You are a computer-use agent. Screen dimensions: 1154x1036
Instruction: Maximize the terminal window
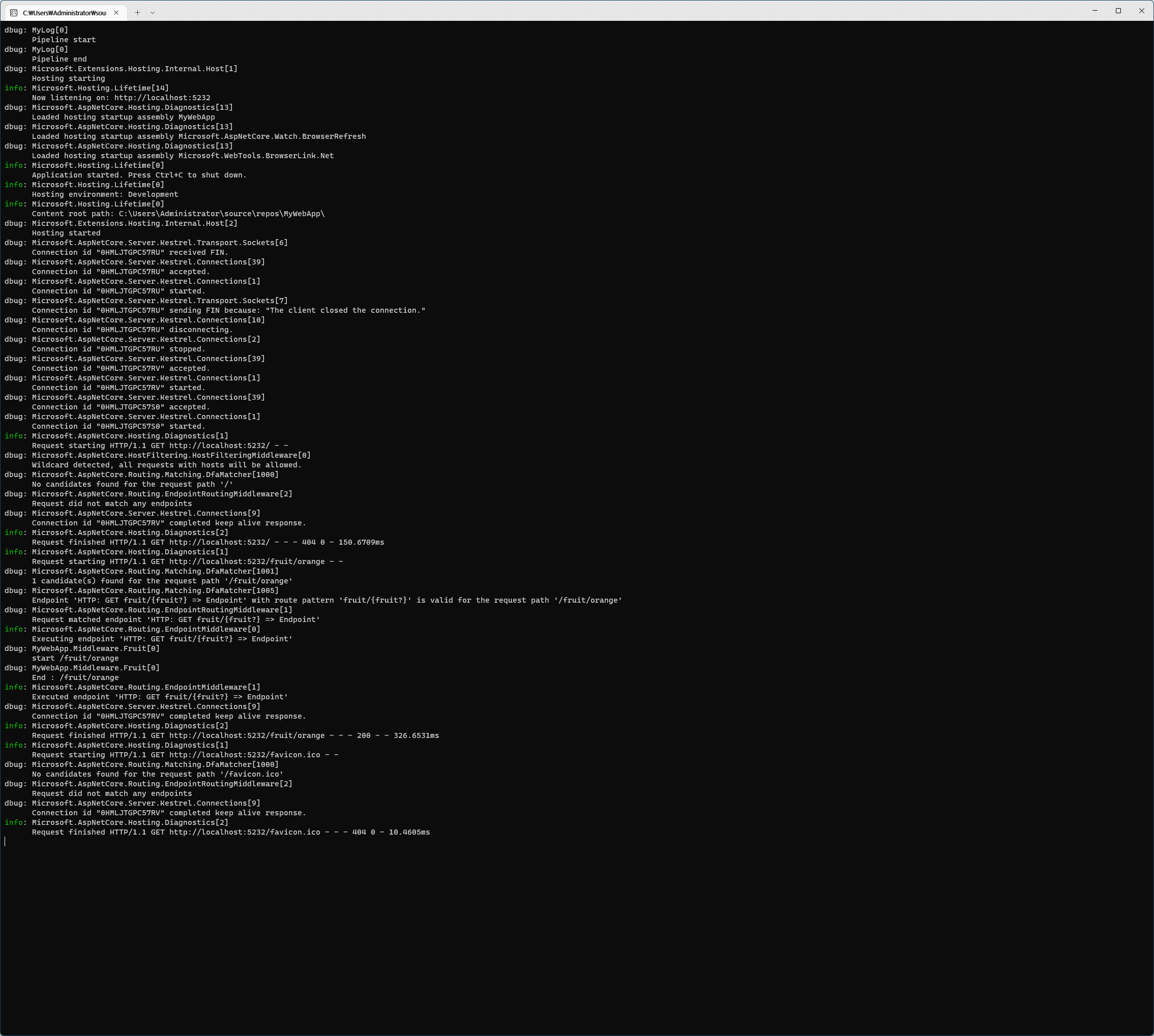(x=1118, y=11)
